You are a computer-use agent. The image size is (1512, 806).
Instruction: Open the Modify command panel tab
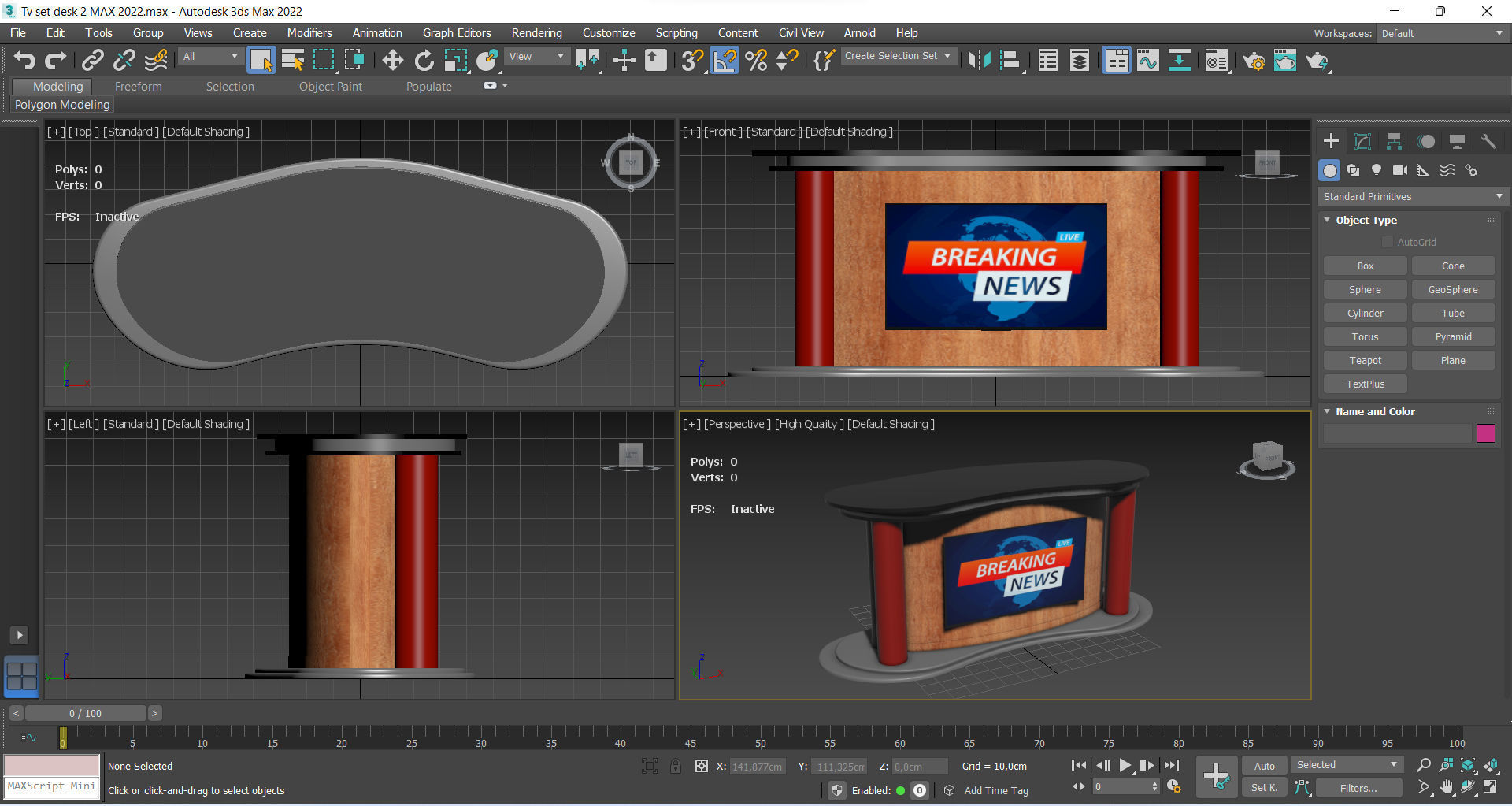click(x=1362, y=142)
